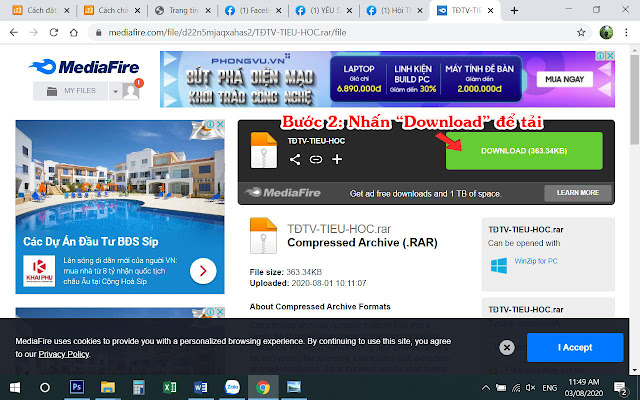Viewport: 640px width, 400px height.
Task: Bookmark this page with the star icon
Action: [581, 32]
